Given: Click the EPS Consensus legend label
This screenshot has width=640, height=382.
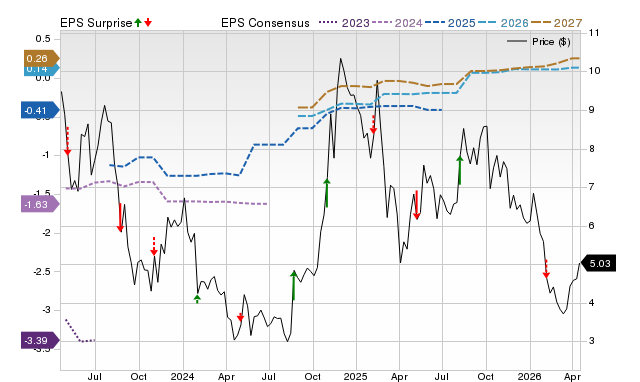Looking at the screenshot, I should 265,23.
